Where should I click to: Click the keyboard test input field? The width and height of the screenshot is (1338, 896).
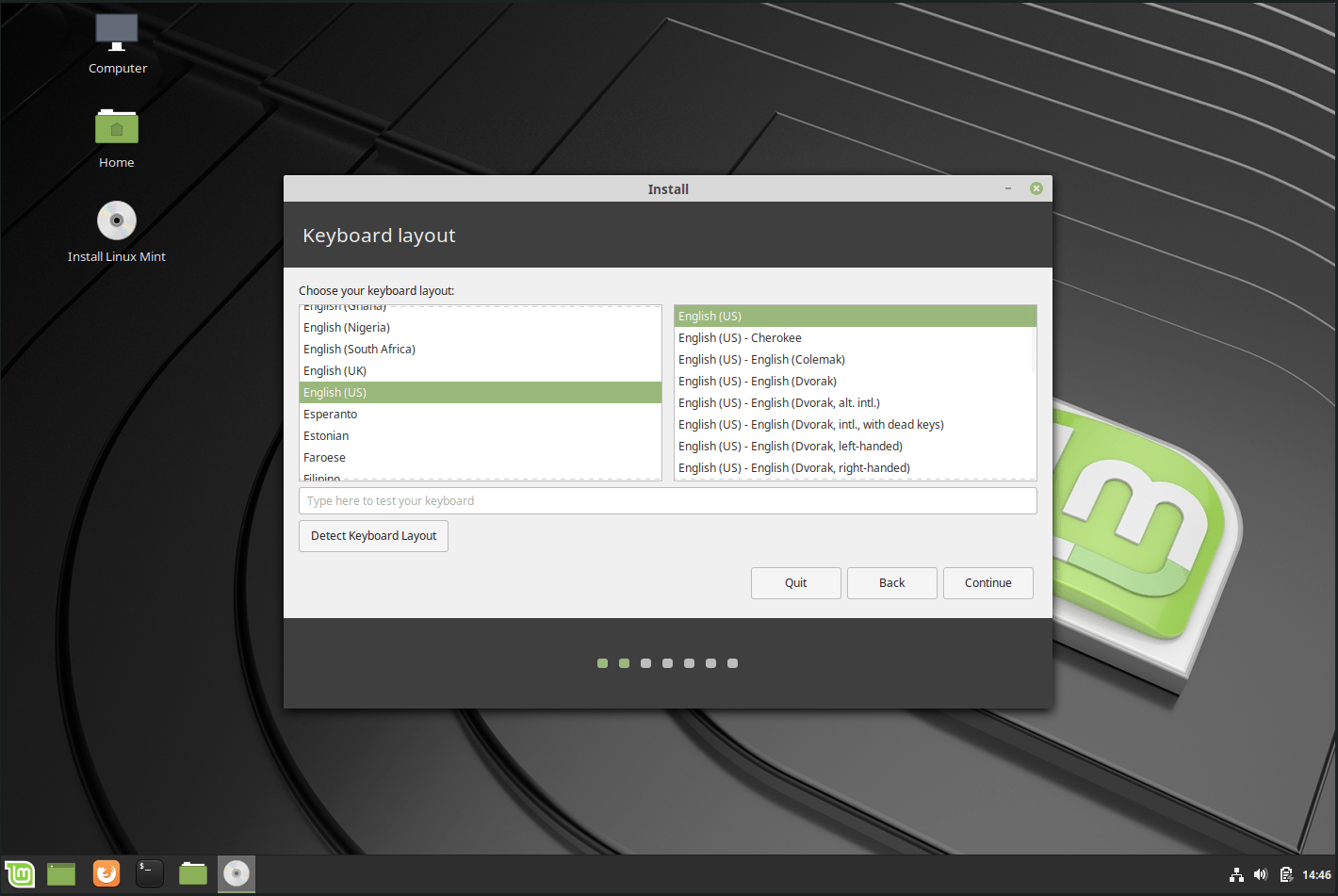pos(668,500)
